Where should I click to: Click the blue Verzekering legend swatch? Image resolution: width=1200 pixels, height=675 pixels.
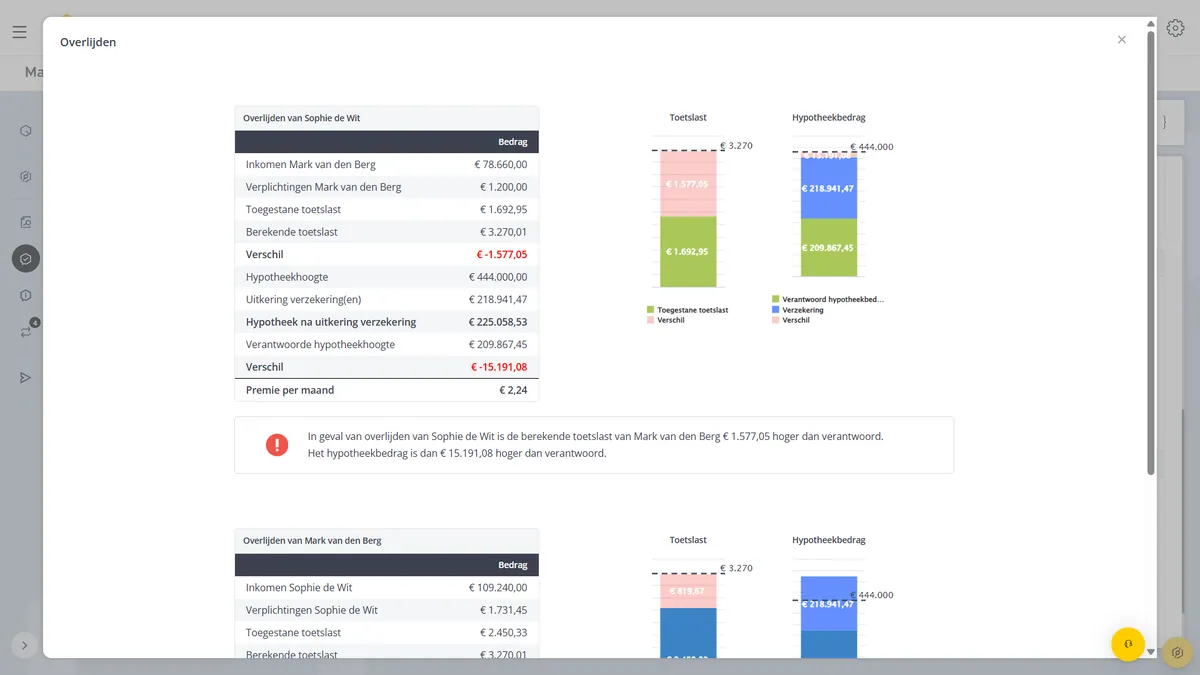pos(775,310)
